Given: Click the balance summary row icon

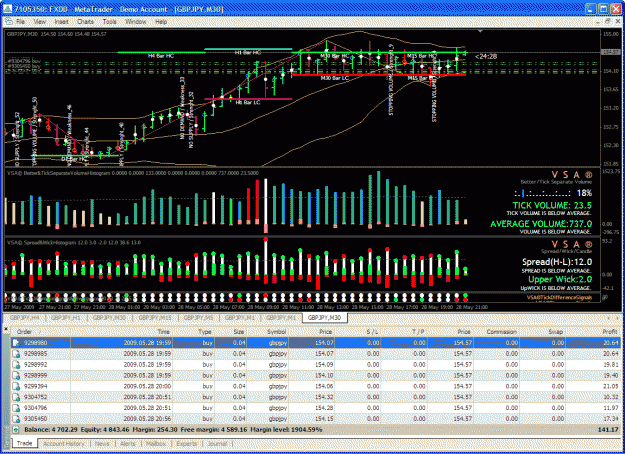Looking at the screenshot, I should [x=16, y=430].
